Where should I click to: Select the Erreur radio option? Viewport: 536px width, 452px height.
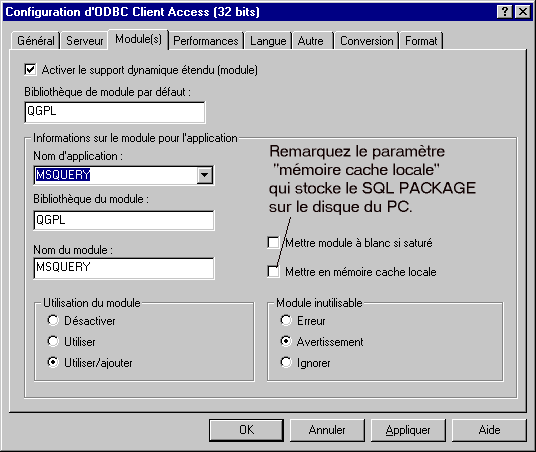pos(286,320)
